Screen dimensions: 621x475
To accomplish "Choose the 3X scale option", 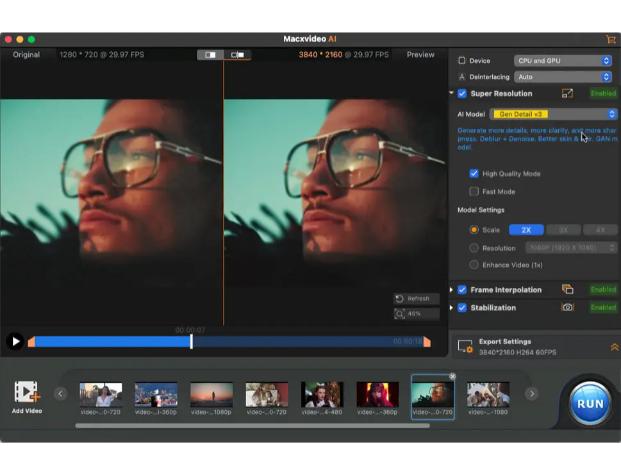I will pyautogui.click(x=563, y=230).
